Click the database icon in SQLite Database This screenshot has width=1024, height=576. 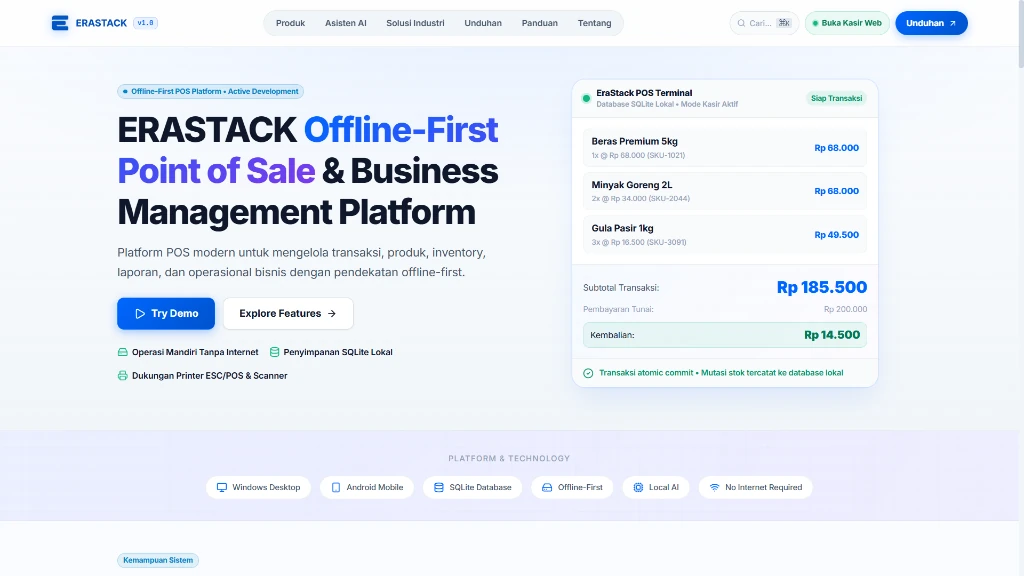pos(439,487)
